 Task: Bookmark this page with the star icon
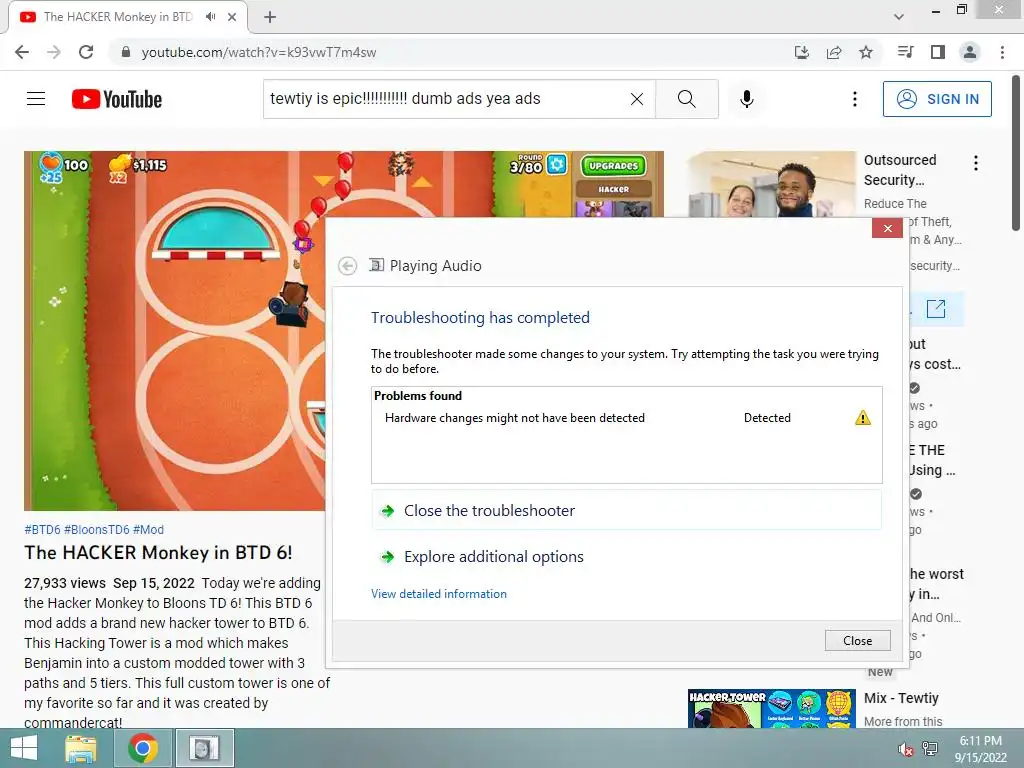(x=866, y=52)
